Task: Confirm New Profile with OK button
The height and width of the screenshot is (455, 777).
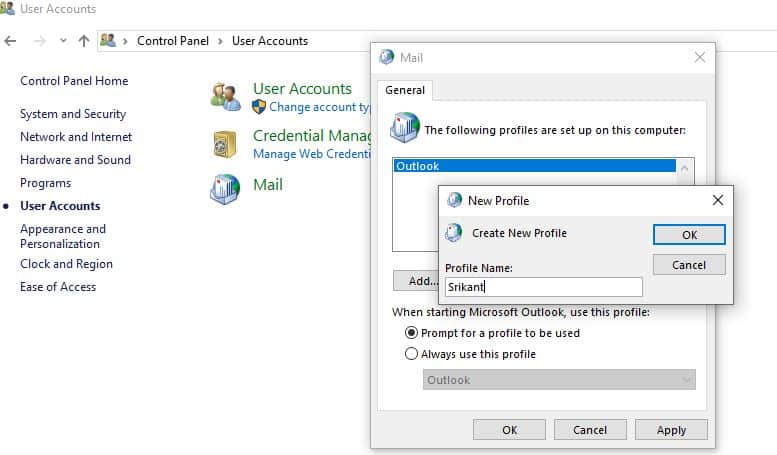Action: click(x=689, y=234)
